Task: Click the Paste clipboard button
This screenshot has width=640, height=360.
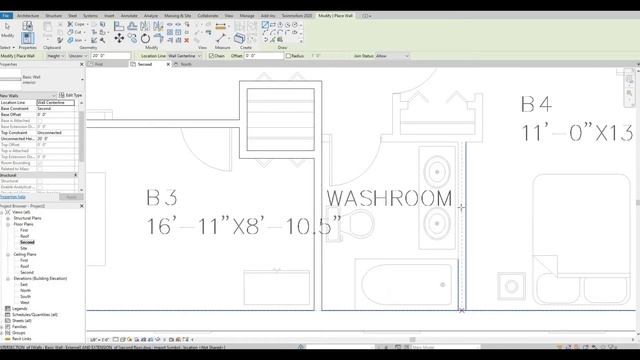Action: [x=47, y=31]
